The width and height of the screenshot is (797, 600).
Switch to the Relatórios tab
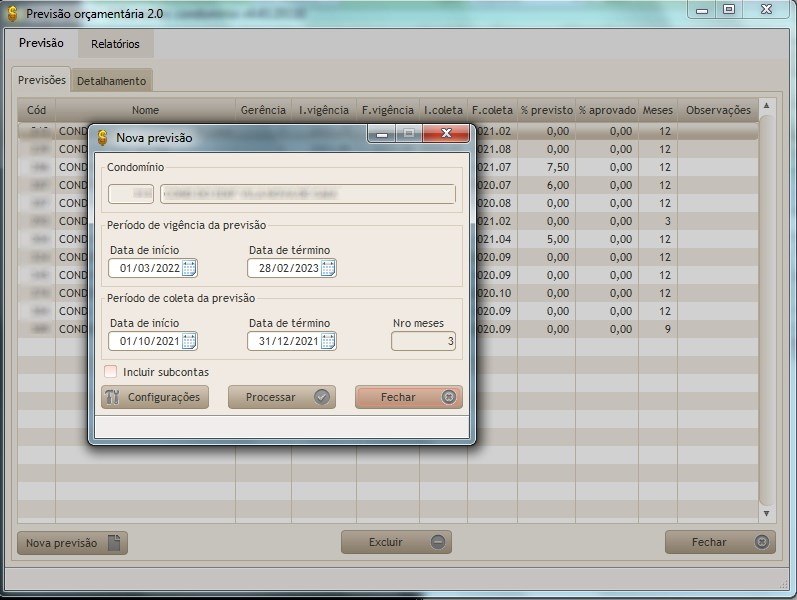115,44
